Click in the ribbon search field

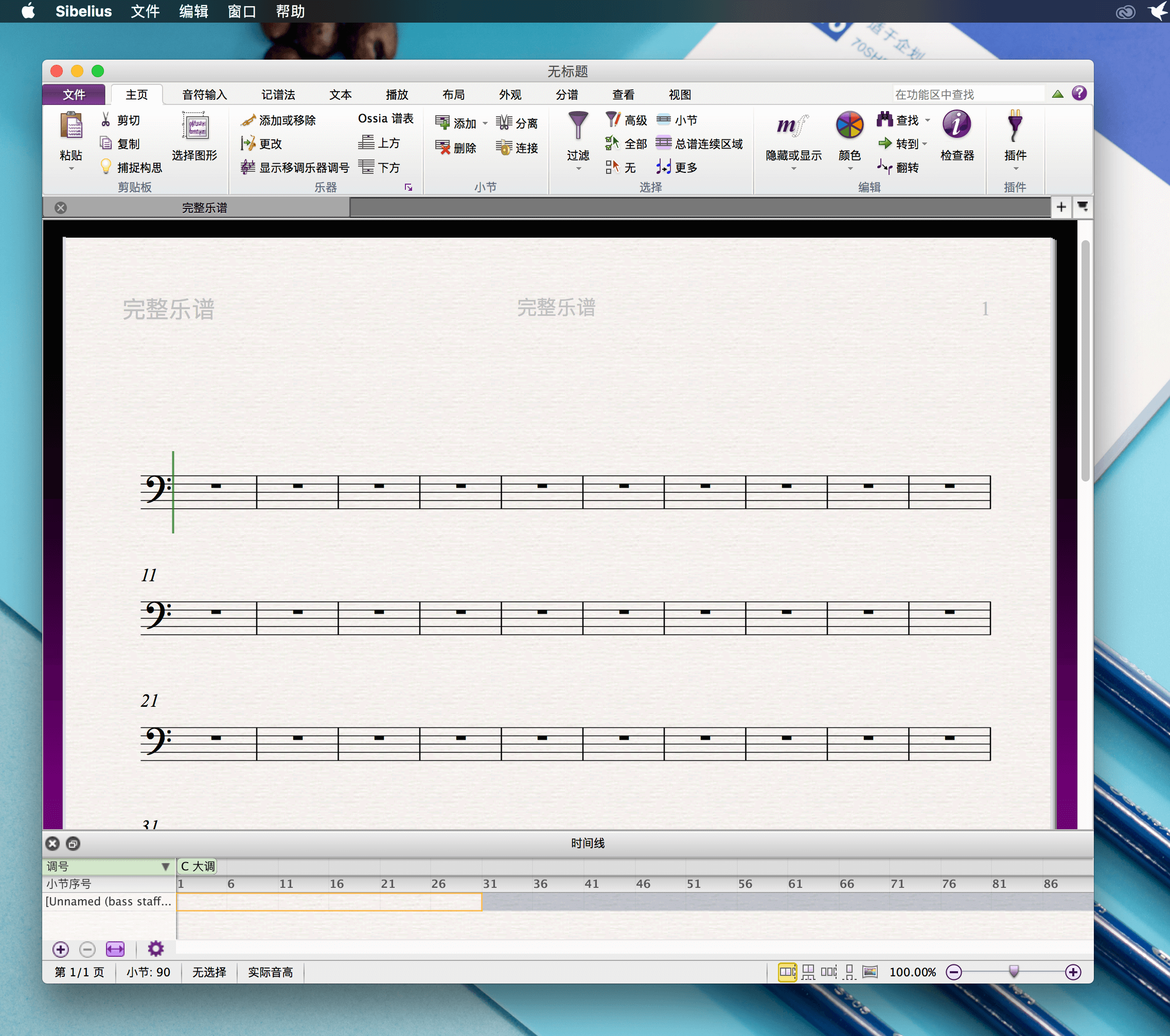click(968, 95)
